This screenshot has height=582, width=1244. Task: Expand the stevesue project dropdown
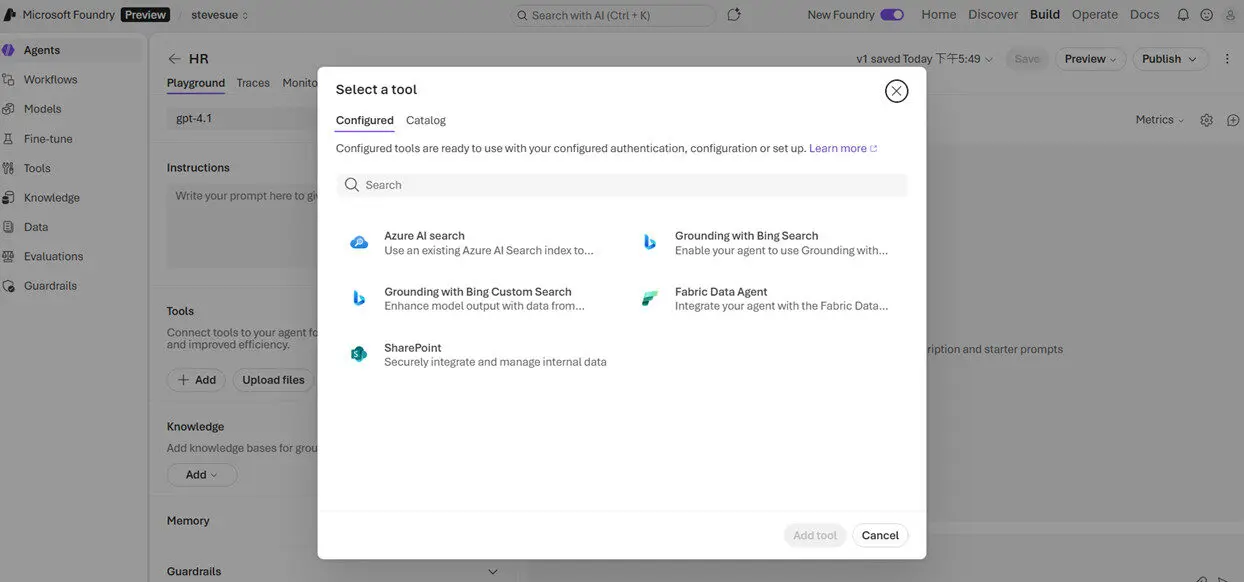pyautogui.click(x=220, y=15)
